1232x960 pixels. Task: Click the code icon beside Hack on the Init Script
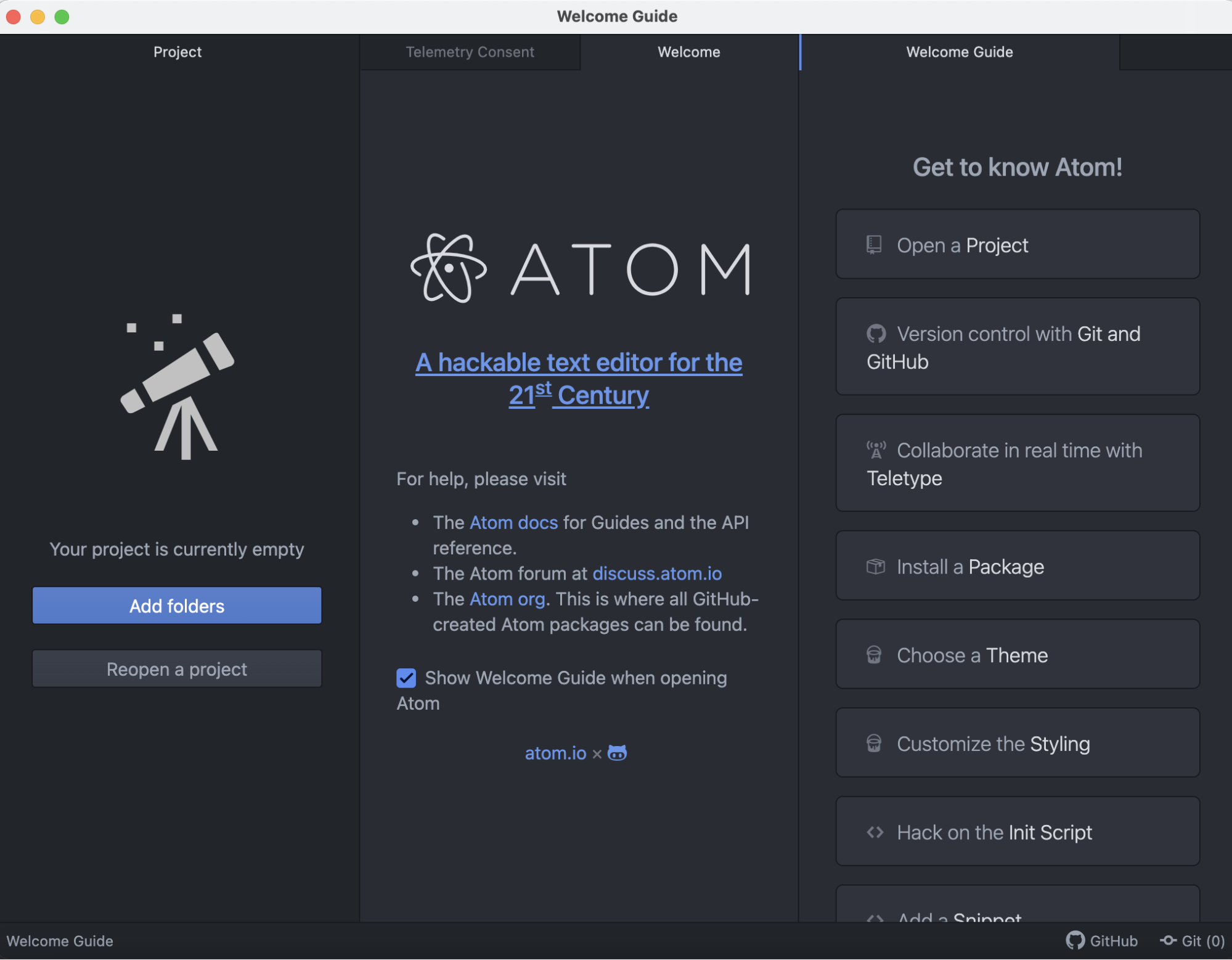(x=875, y=832)
